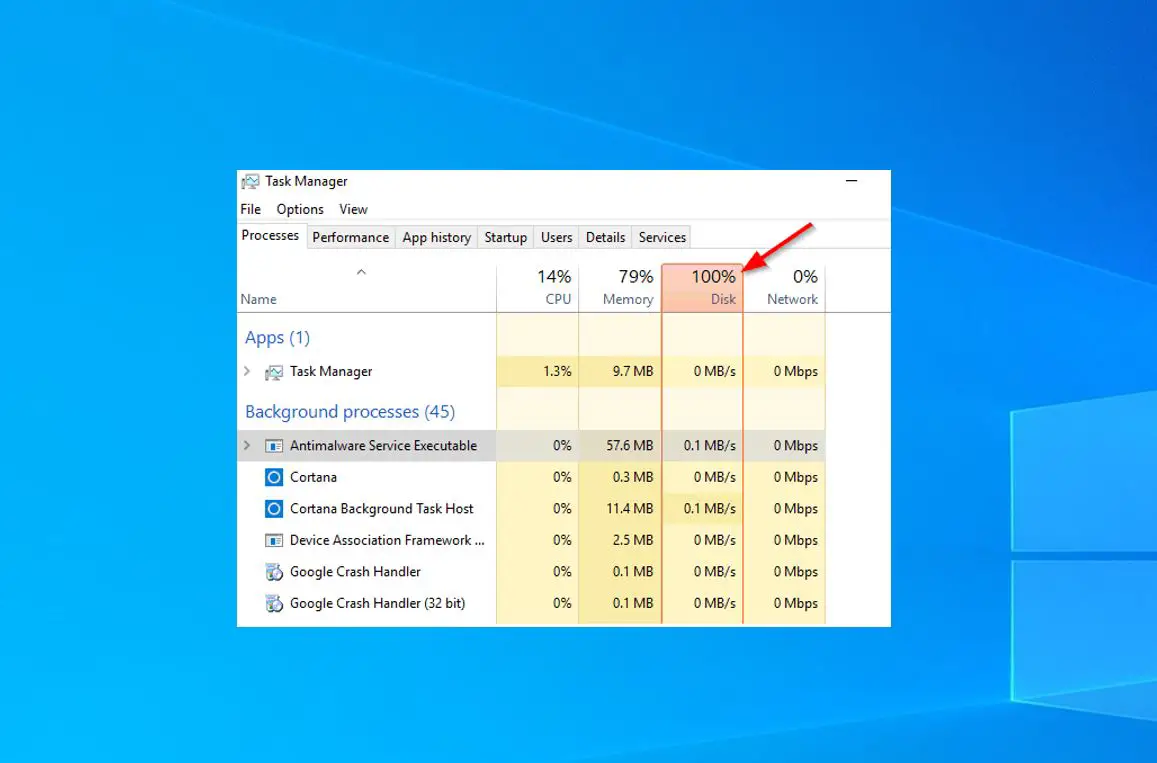Screen dimensions: 1157x763
Task: Select the Device Association Framework name
Action: [387, 541]
